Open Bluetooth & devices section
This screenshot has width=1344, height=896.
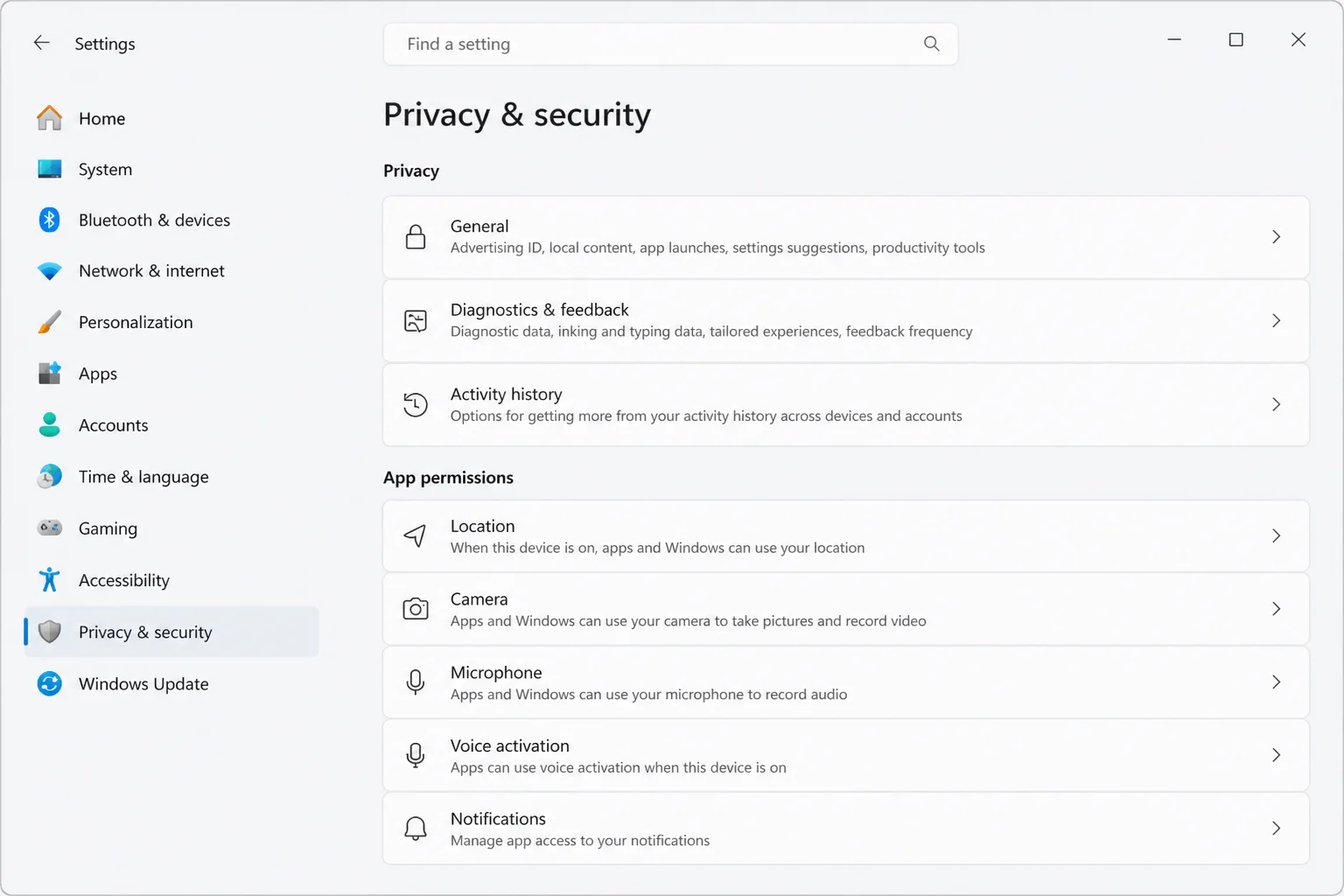pos(171,220)
